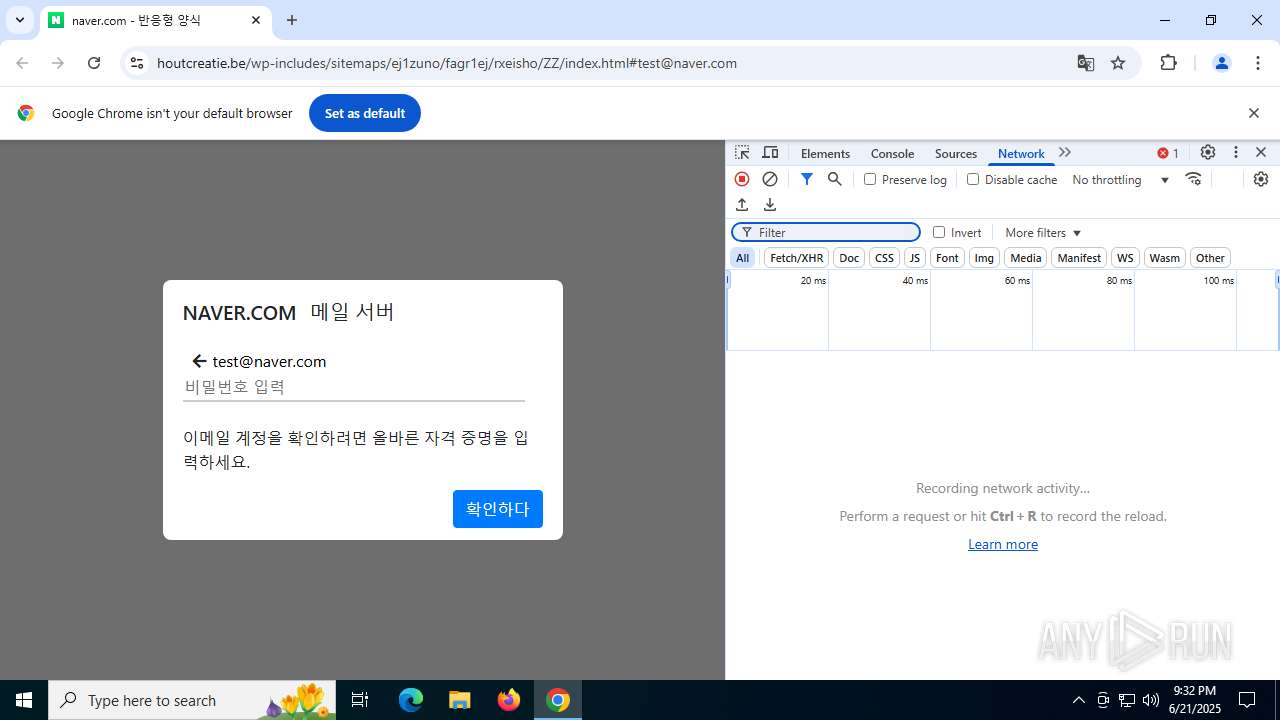
Task: Open Network panel settings gear
Action: (1261, 179)
